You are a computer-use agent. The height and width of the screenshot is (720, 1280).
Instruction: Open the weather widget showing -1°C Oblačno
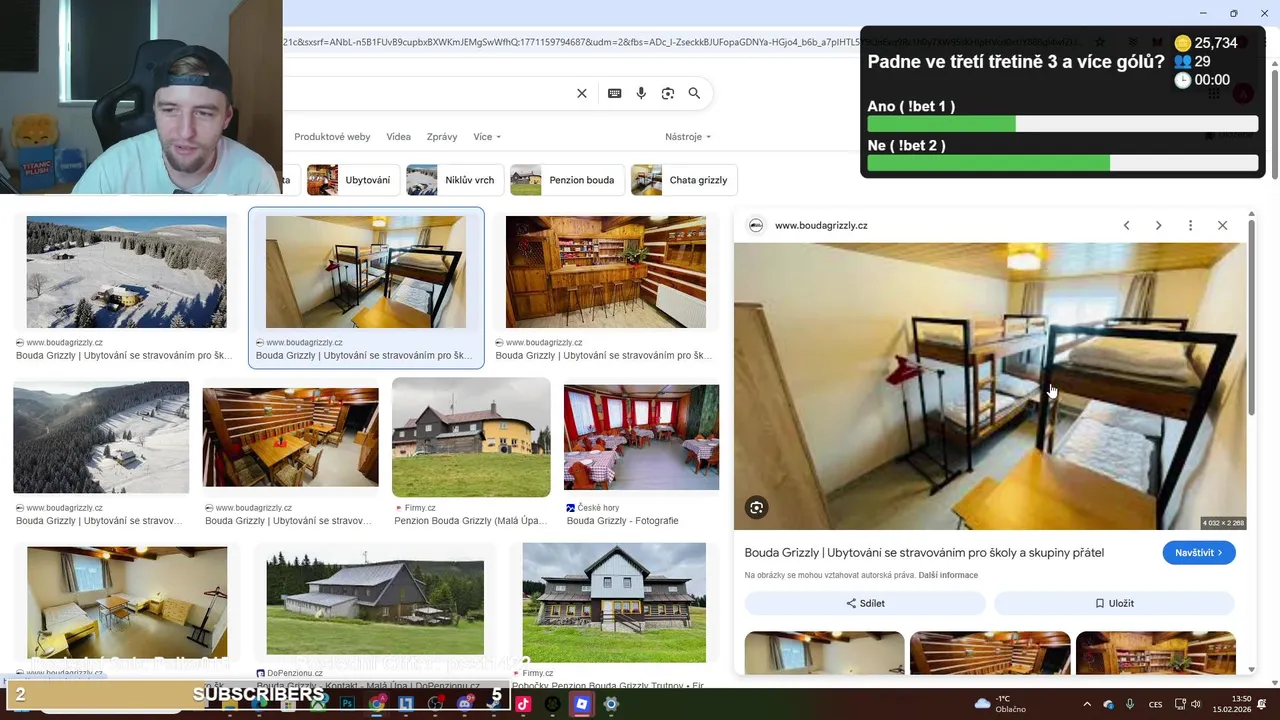coord(1002,704)
